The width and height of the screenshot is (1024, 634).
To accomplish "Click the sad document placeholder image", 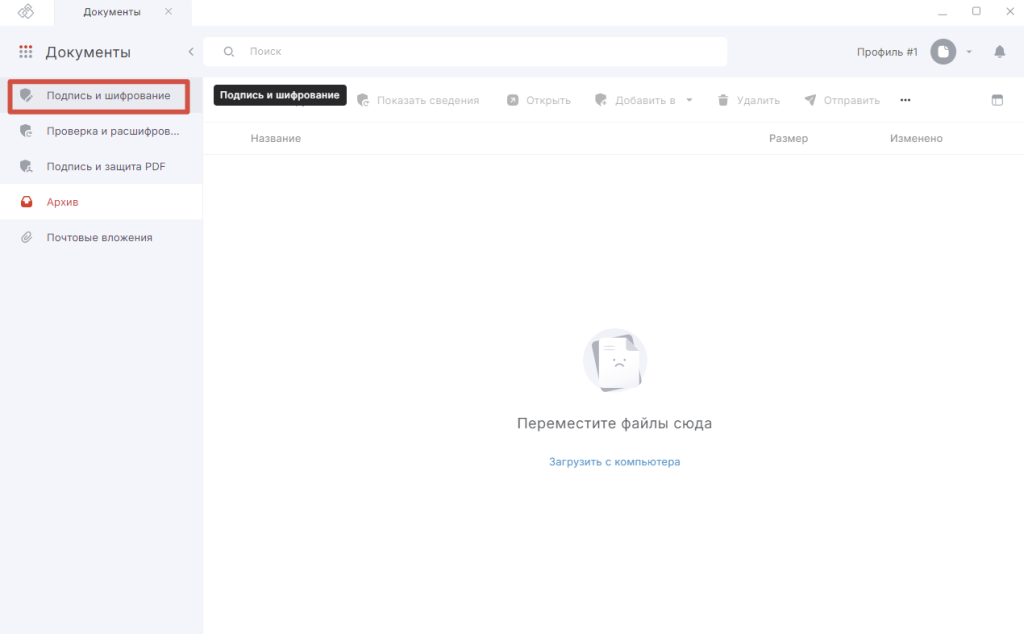I will click(x=615, y=360).
